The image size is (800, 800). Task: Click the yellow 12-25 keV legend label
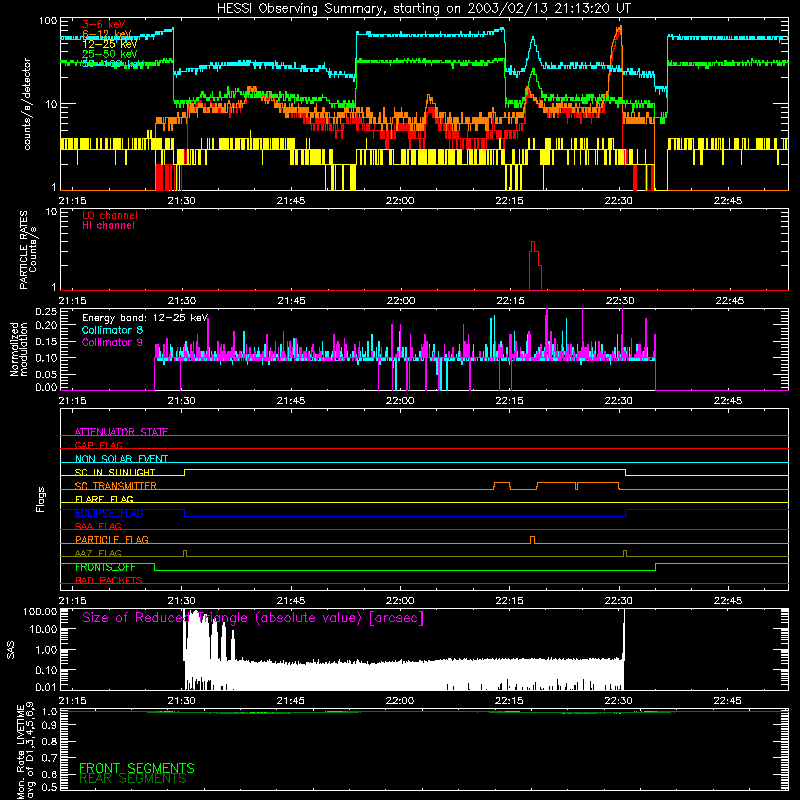point(109,44)
